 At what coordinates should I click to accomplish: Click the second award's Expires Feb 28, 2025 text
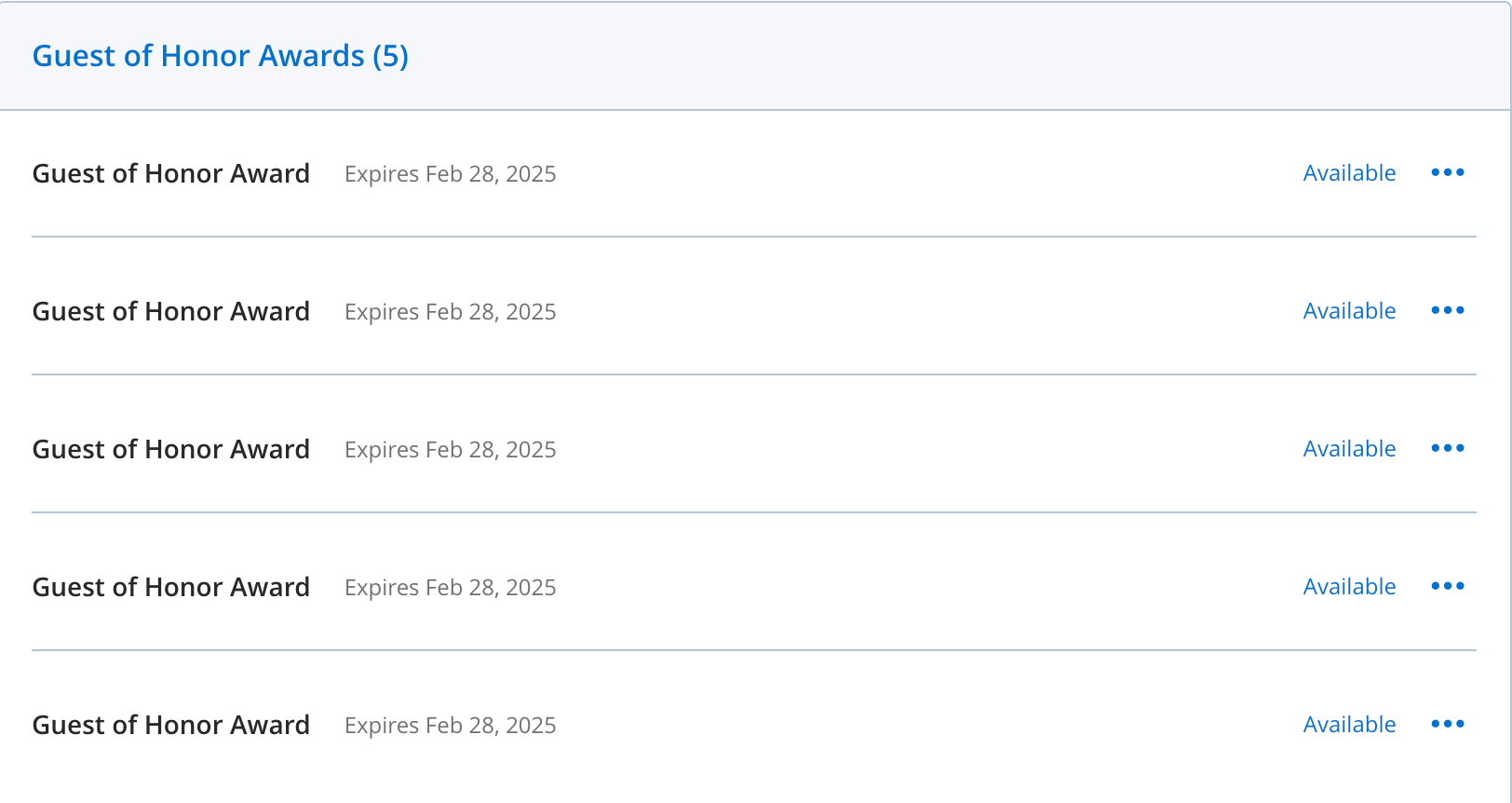(451, 312)
